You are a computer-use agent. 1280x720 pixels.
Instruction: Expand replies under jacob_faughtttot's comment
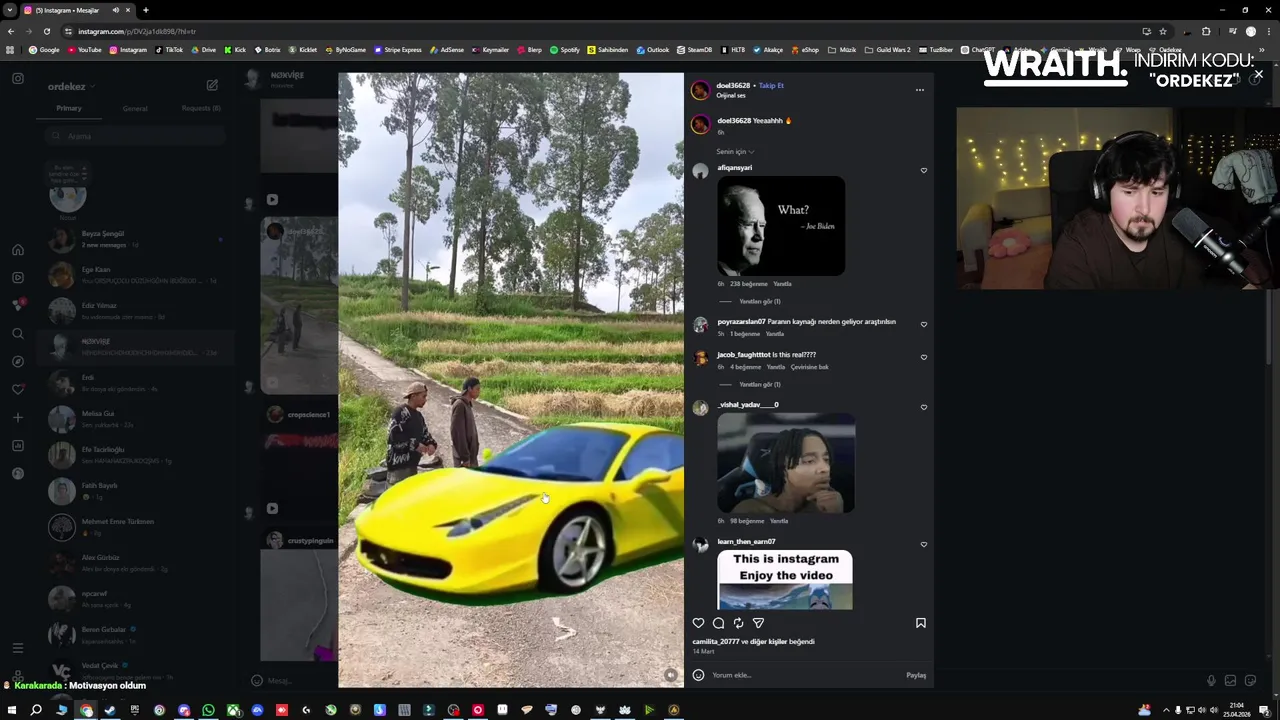[x=760, y=384]
